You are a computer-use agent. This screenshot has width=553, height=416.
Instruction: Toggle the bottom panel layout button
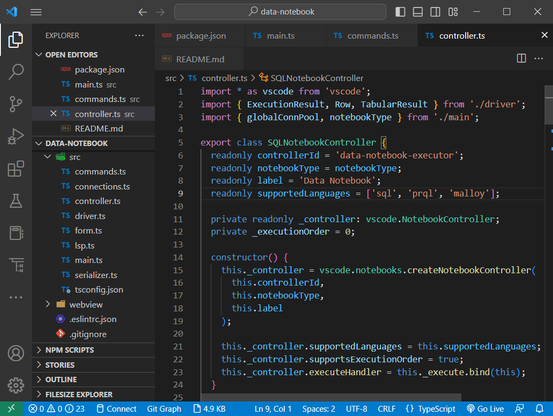click(418, 12)
